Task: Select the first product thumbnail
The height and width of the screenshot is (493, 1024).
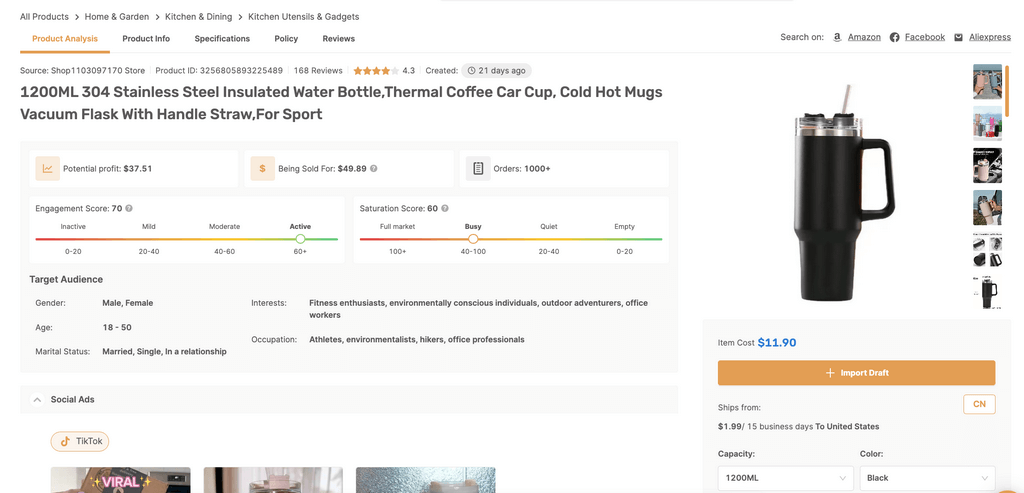Action: (987, 82)
